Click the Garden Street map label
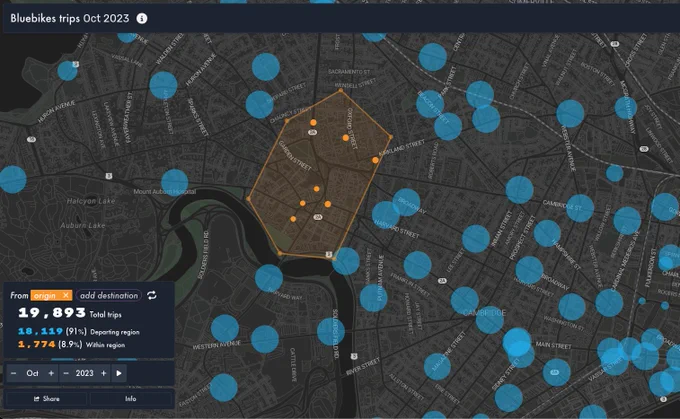Viewport: 680px width, 419px height. (x=295, y=156)
